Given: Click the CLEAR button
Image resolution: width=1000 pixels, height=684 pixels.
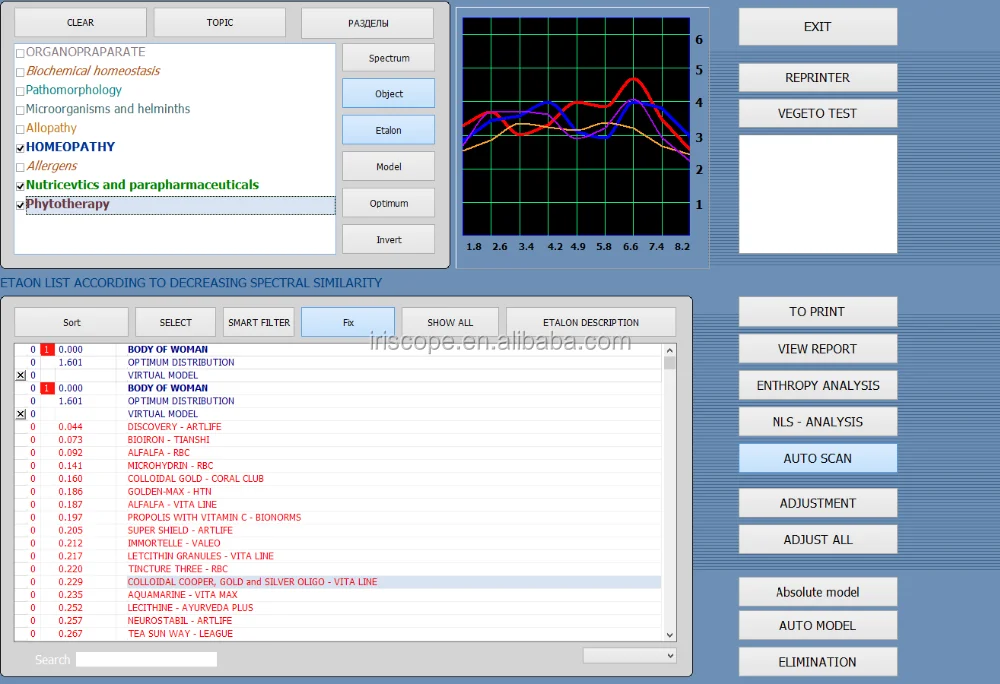Looking at the screenshot, I should (x=80, y=22).
